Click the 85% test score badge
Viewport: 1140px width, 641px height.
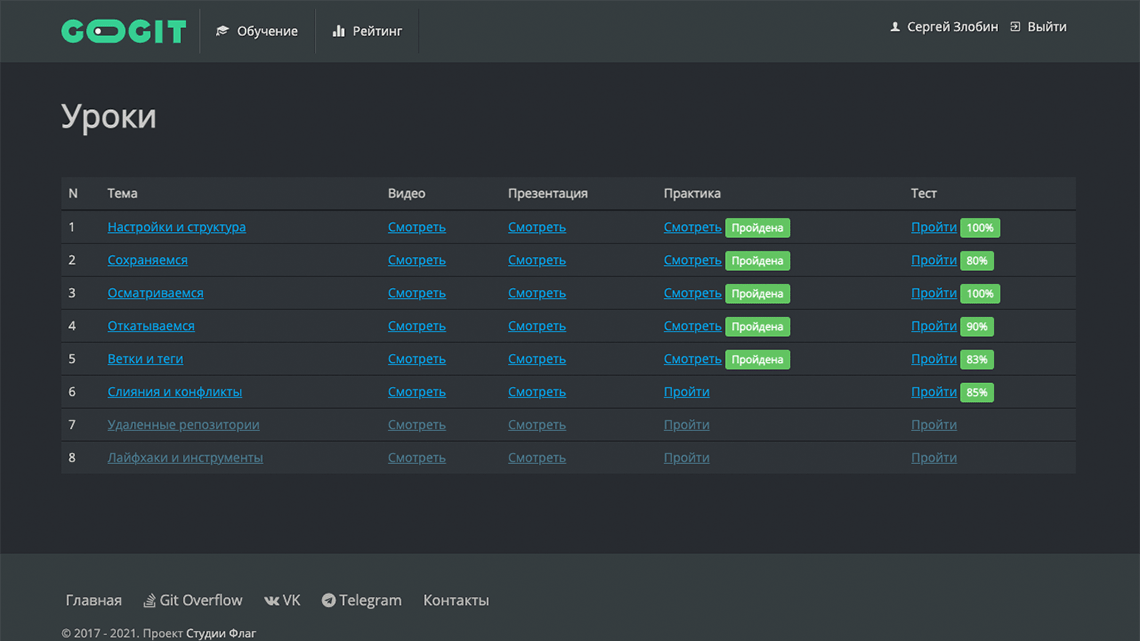pos(976,392)
